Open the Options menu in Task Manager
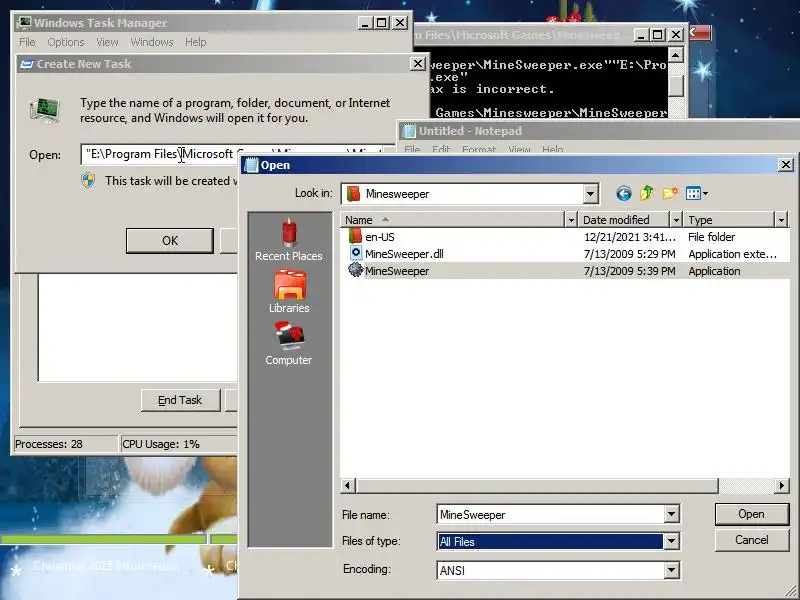Screen dimensions: 800x600 (66, 42)
